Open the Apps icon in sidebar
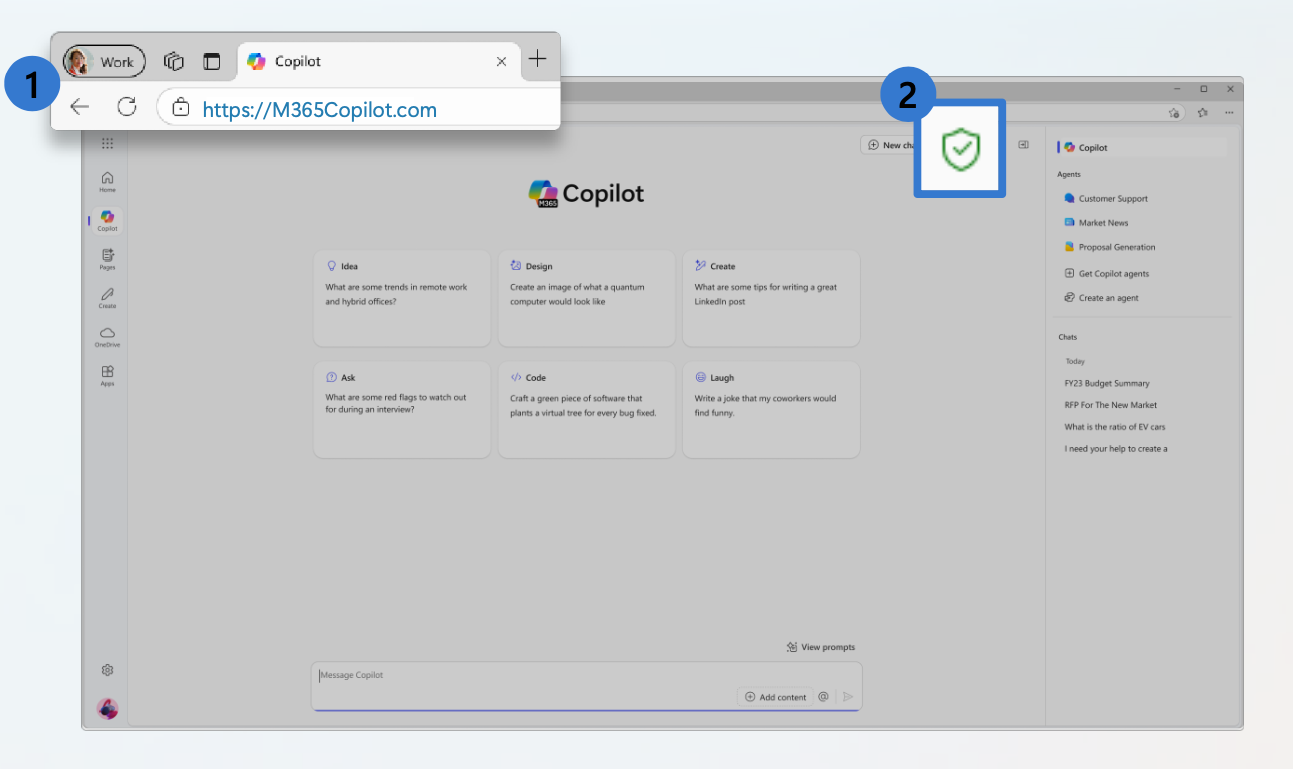1293x769 pixels. [107, 374]
